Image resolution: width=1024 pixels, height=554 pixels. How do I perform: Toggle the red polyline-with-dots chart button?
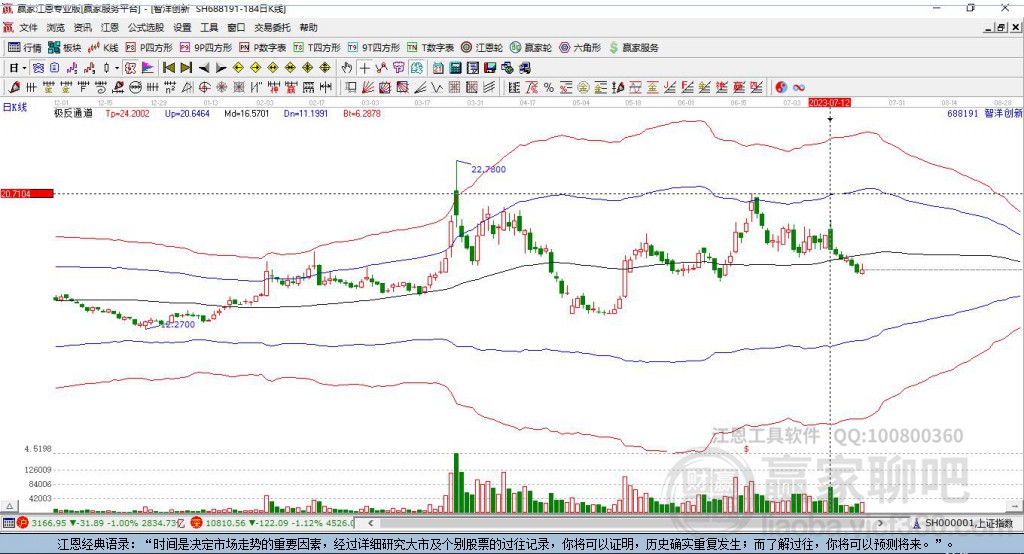click(382, 68)
